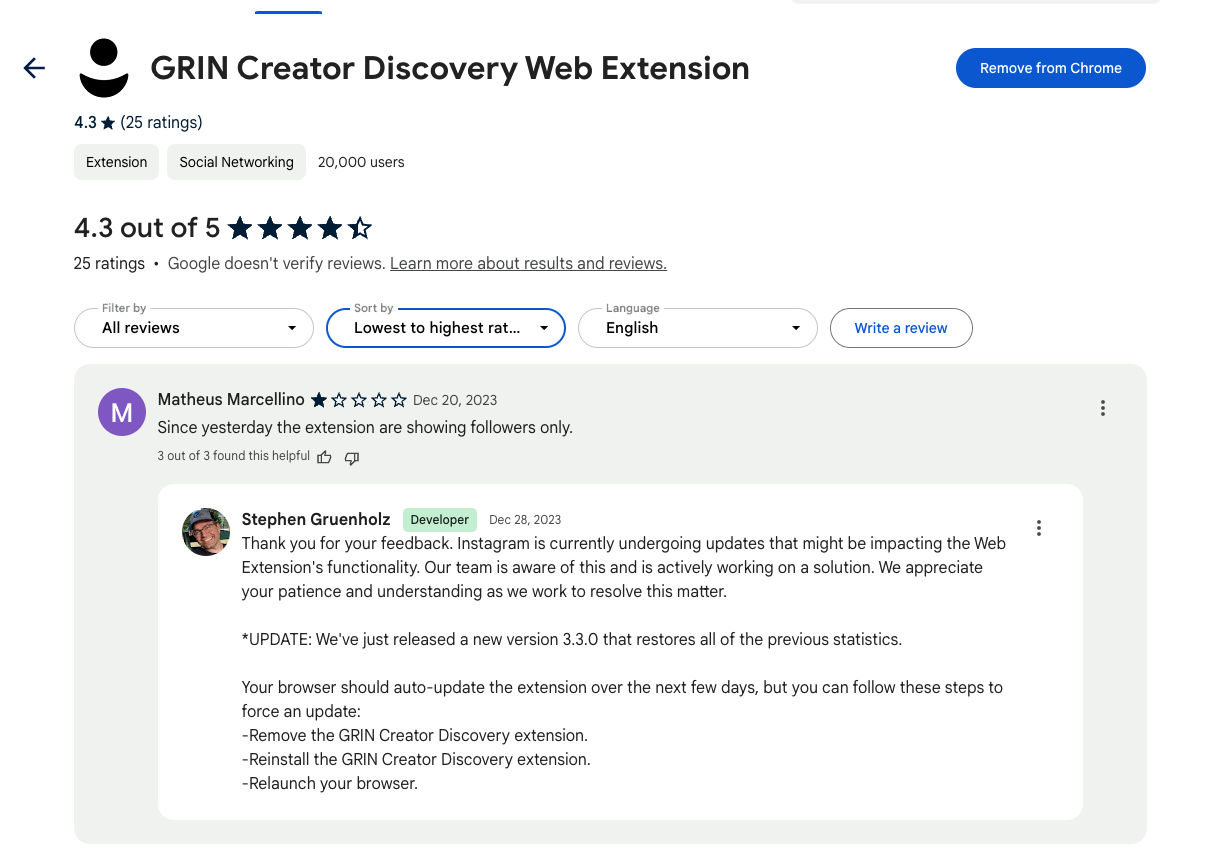Open the Social Networking category chip
Image resolution: width=1231 pixels, height=854 pixels.
(x=236, y=162)
